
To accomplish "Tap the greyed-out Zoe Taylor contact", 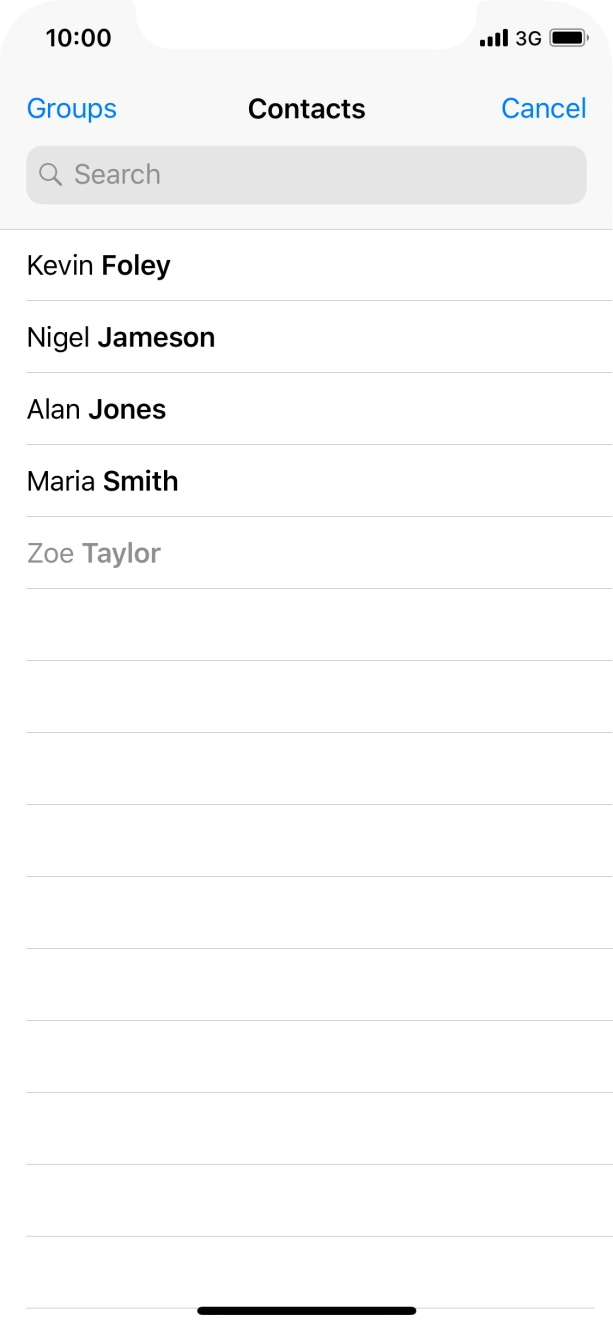I will [x=94, y=554].
